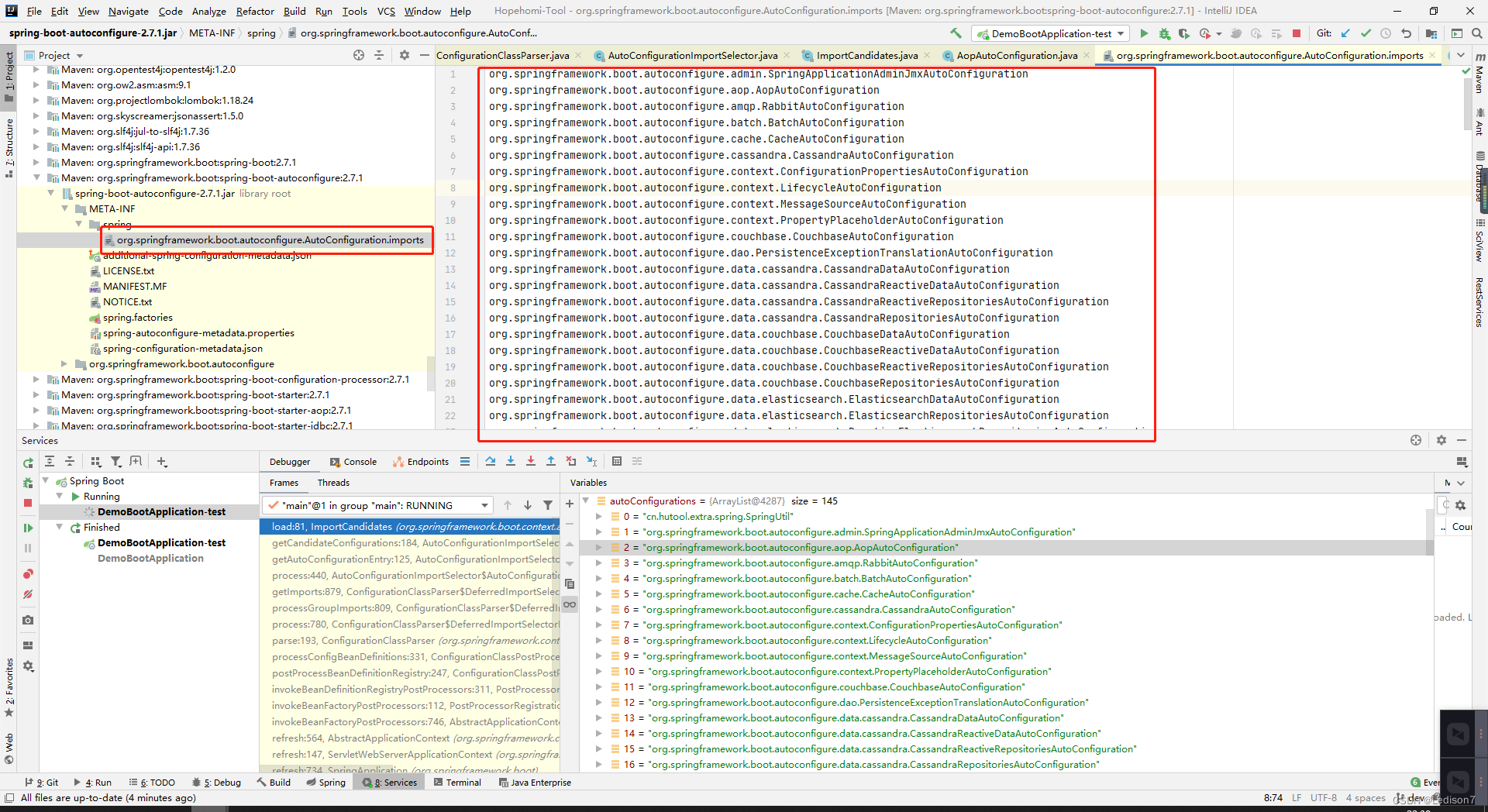Click the camera thread dump icon
Viewport: 1488px width, 812px height.
pyautogui.click(x=28, y=620)
